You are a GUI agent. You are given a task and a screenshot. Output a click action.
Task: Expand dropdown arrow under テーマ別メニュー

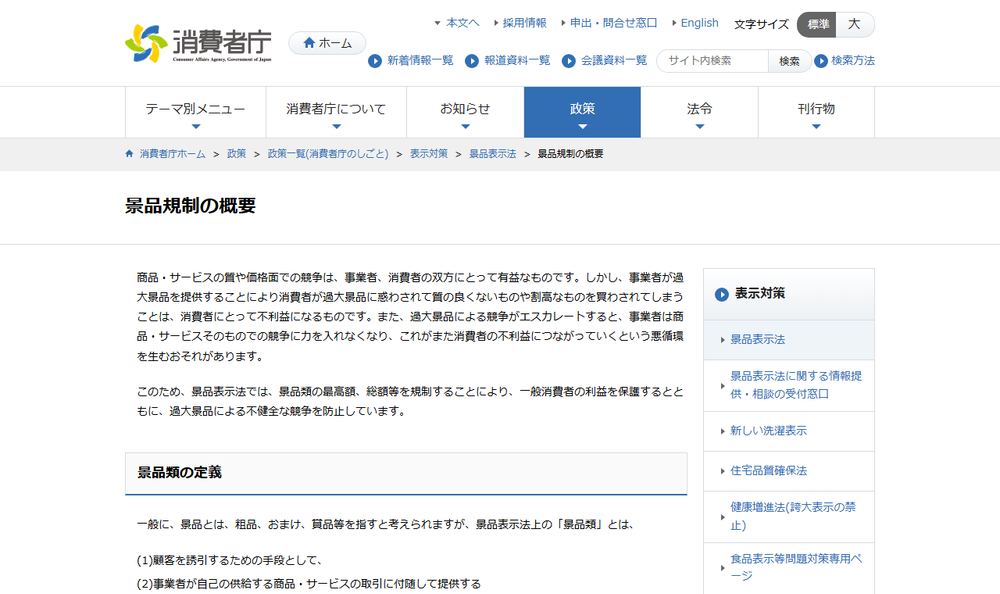tap(196, 126)
